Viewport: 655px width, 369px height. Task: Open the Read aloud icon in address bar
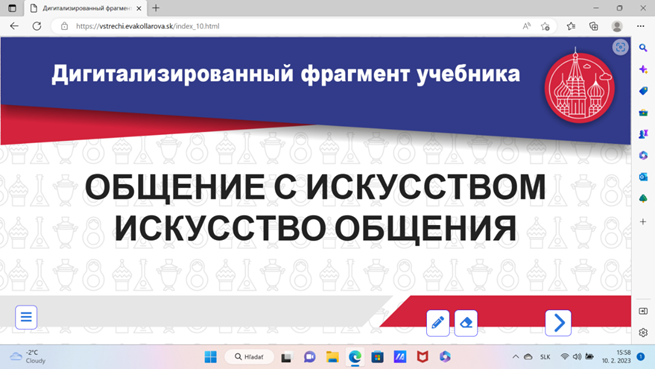pyautogui.click(x=526, y=26)
